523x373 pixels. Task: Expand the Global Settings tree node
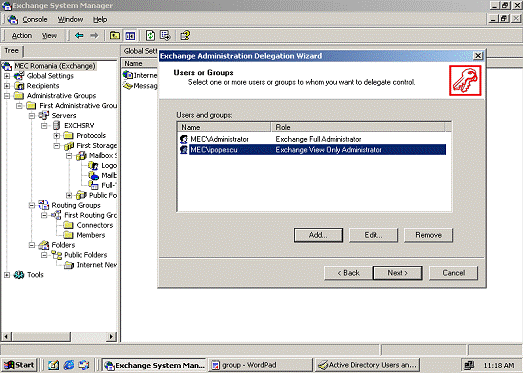[x=7, y=76]
